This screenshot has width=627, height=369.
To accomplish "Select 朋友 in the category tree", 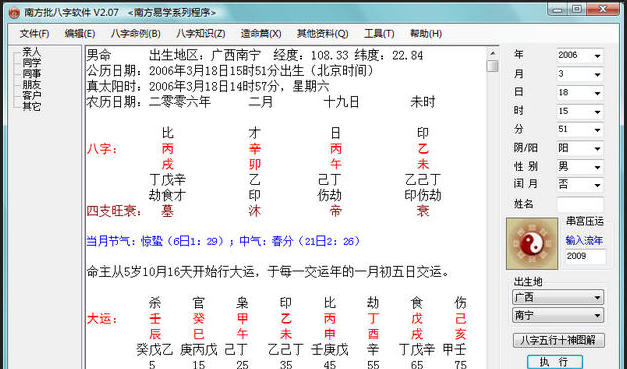I will click(x=31, y=84).
